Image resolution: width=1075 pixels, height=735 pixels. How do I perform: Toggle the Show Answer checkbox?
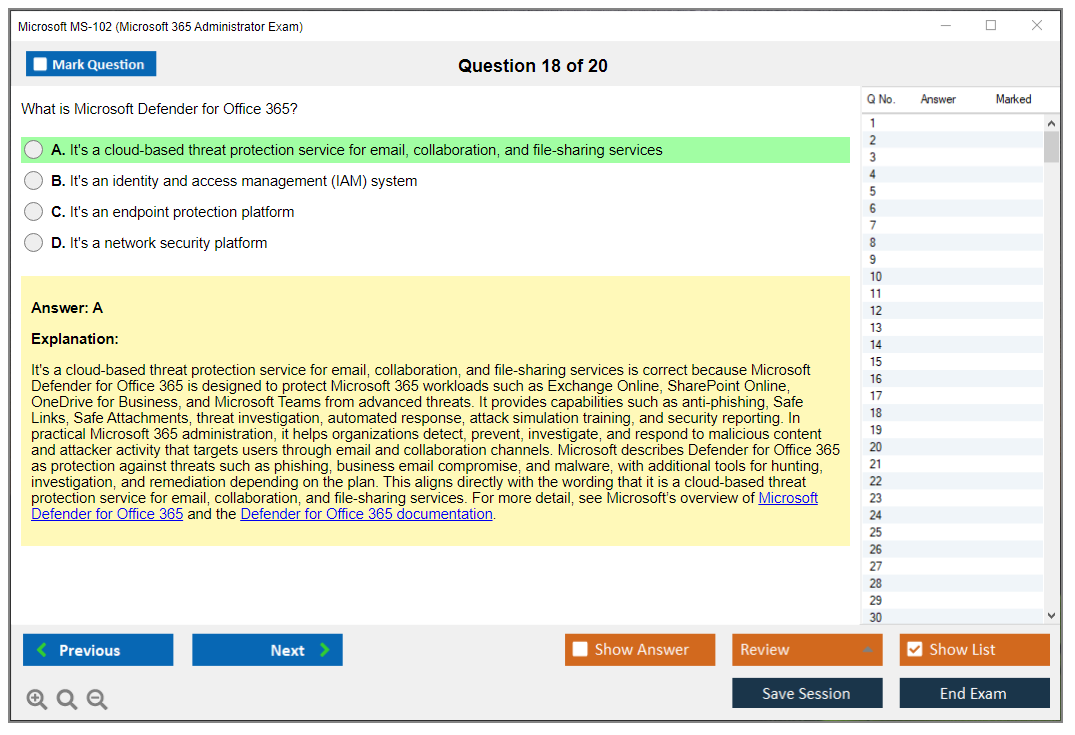580,649
